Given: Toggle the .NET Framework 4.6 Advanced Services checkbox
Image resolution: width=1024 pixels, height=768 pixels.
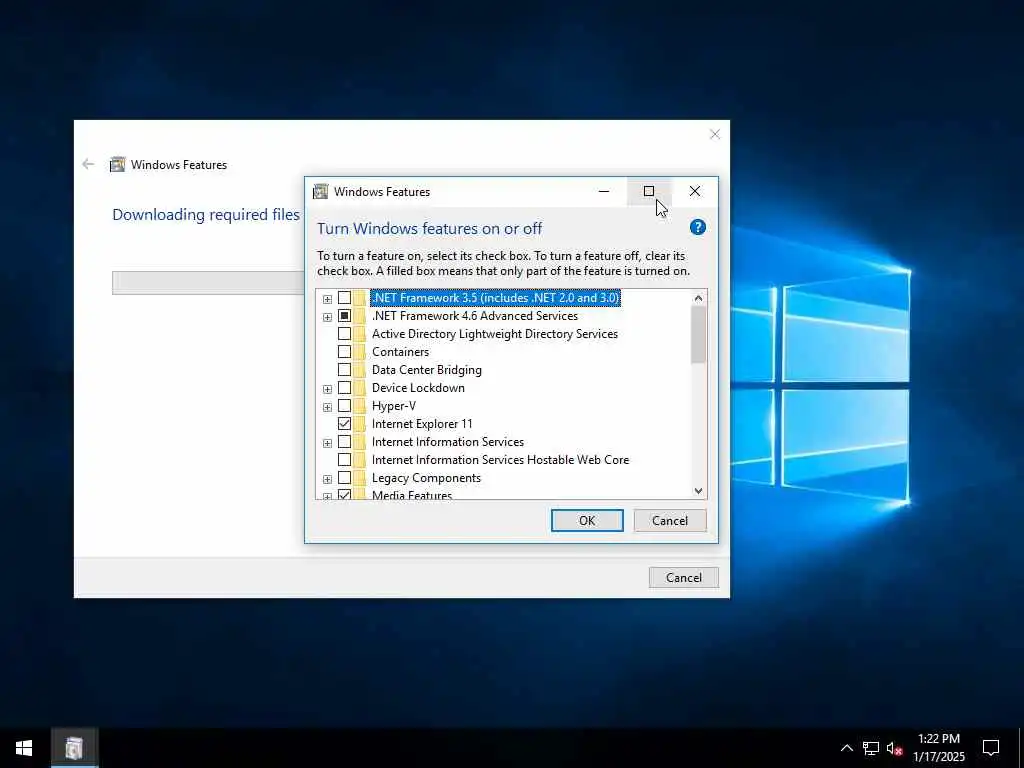Looking at the screenshot, I should point(344,316).
